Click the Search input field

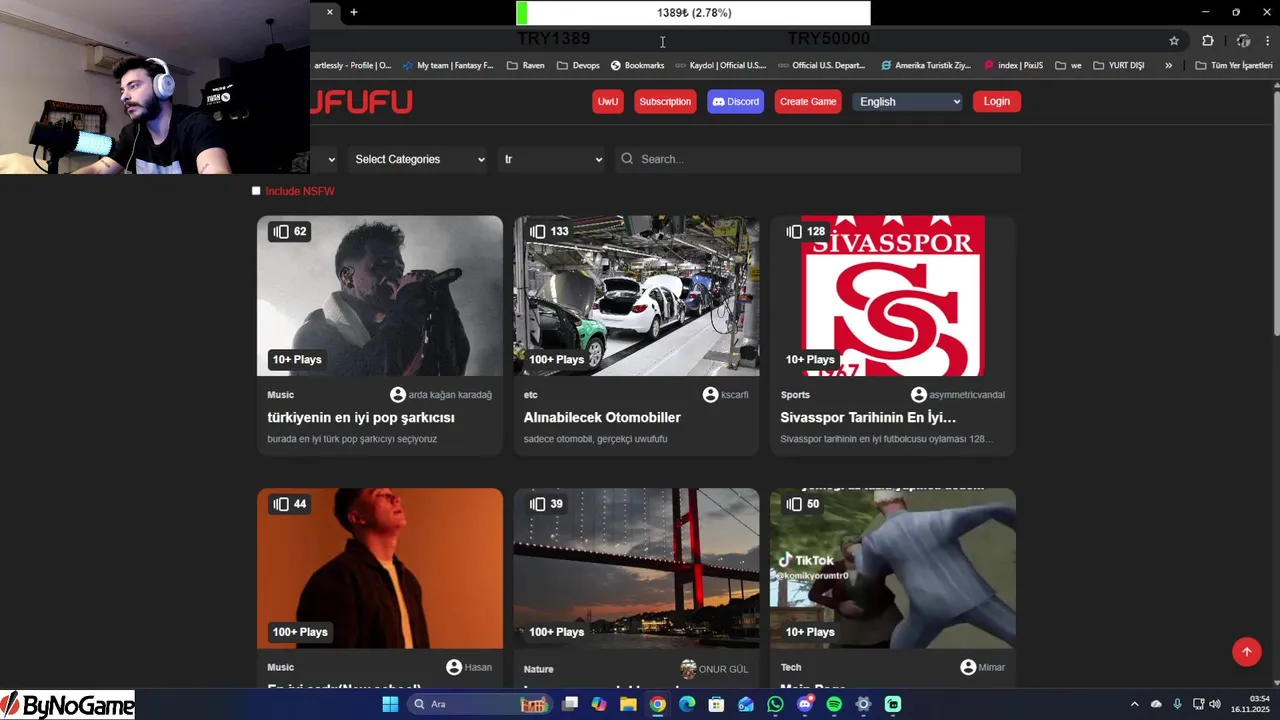click(818, 159)
